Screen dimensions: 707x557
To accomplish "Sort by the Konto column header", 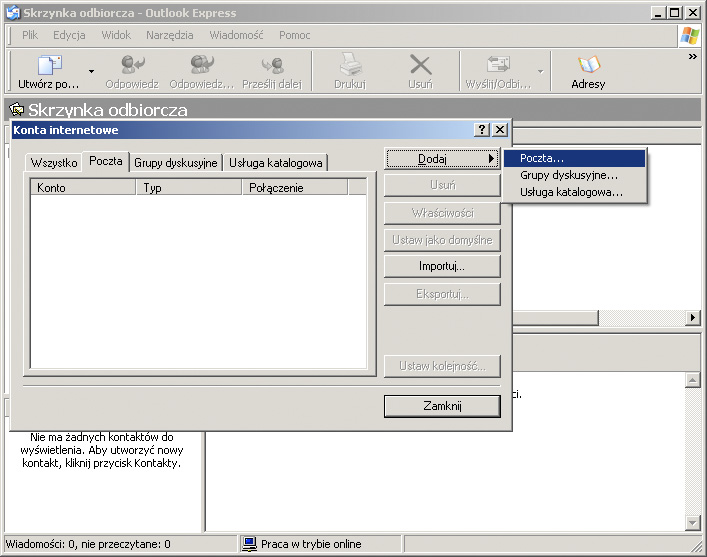I will click(83, 188).
